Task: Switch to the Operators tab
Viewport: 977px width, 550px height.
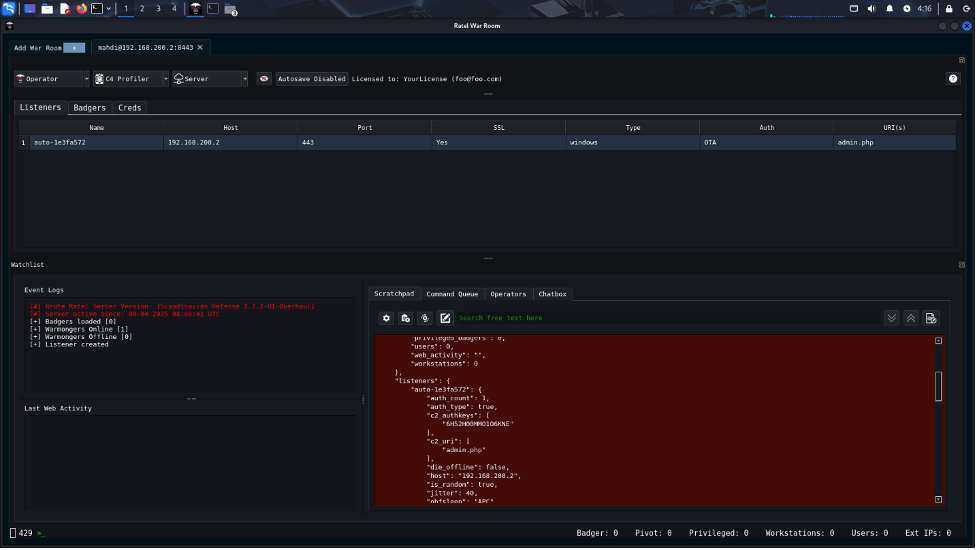Action: pyautogui.click(x=508, y=294)
